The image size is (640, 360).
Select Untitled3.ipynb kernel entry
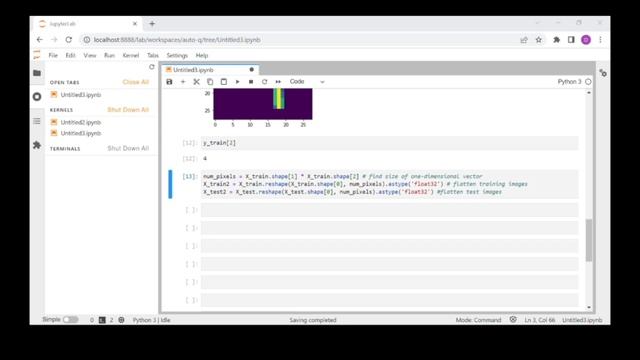click(x=81, y=133)
